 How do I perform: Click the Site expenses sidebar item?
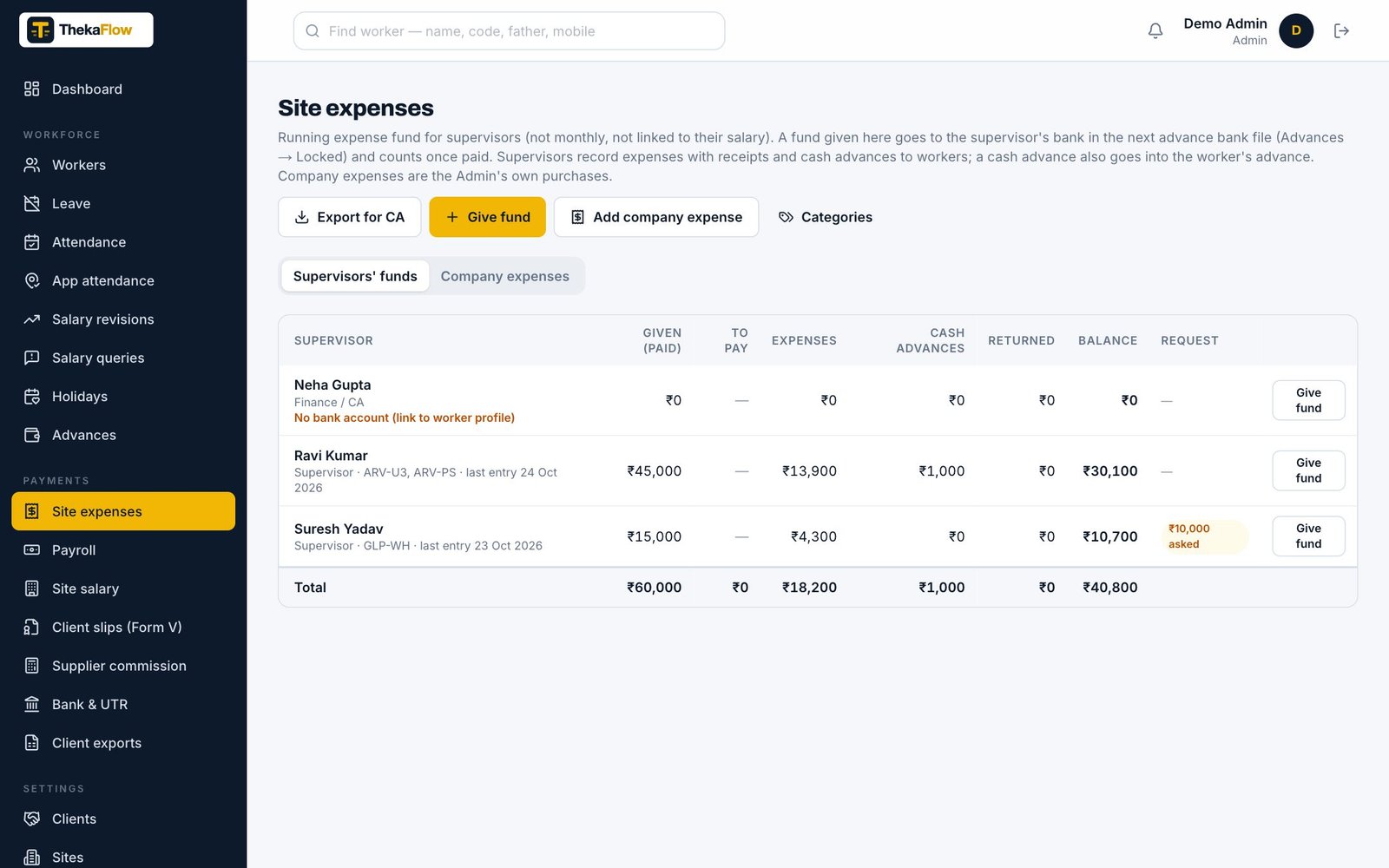[x=123, y=511]
